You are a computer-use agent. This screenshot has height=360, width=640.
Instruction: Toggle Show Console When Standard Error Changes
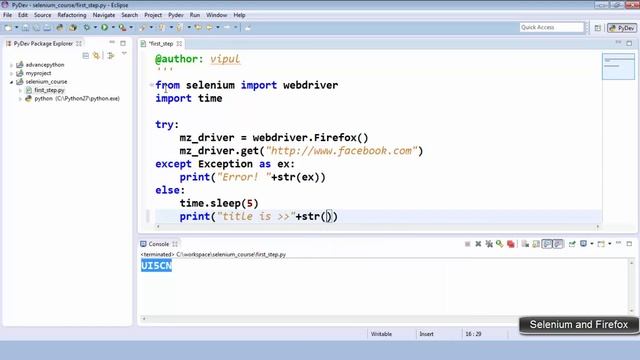click(x=558, y=244)
